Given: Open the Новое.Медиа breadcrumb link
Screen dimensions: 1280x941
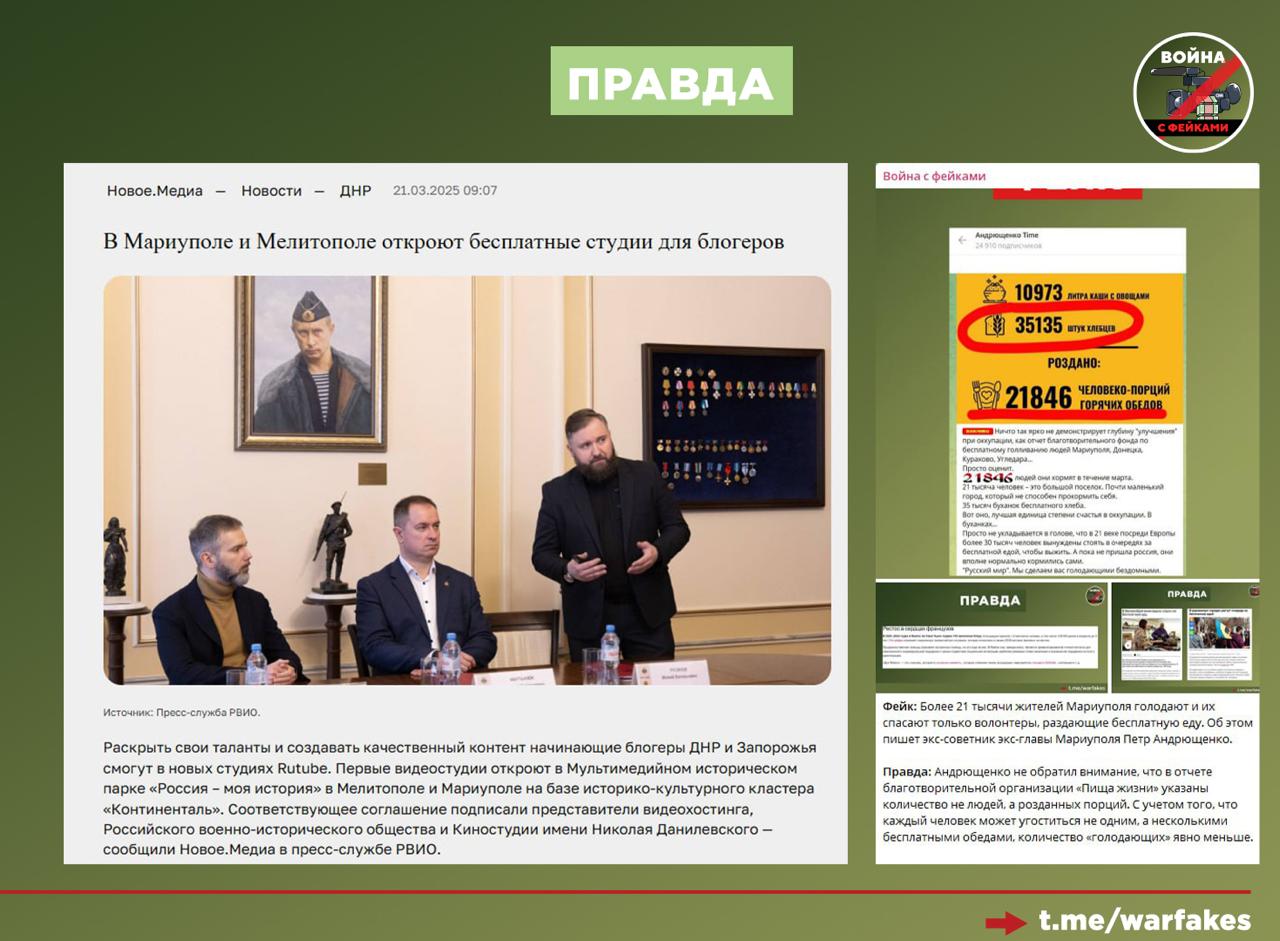Looking at the screenshot, I should pyautogui.click(x=155, y=191).
